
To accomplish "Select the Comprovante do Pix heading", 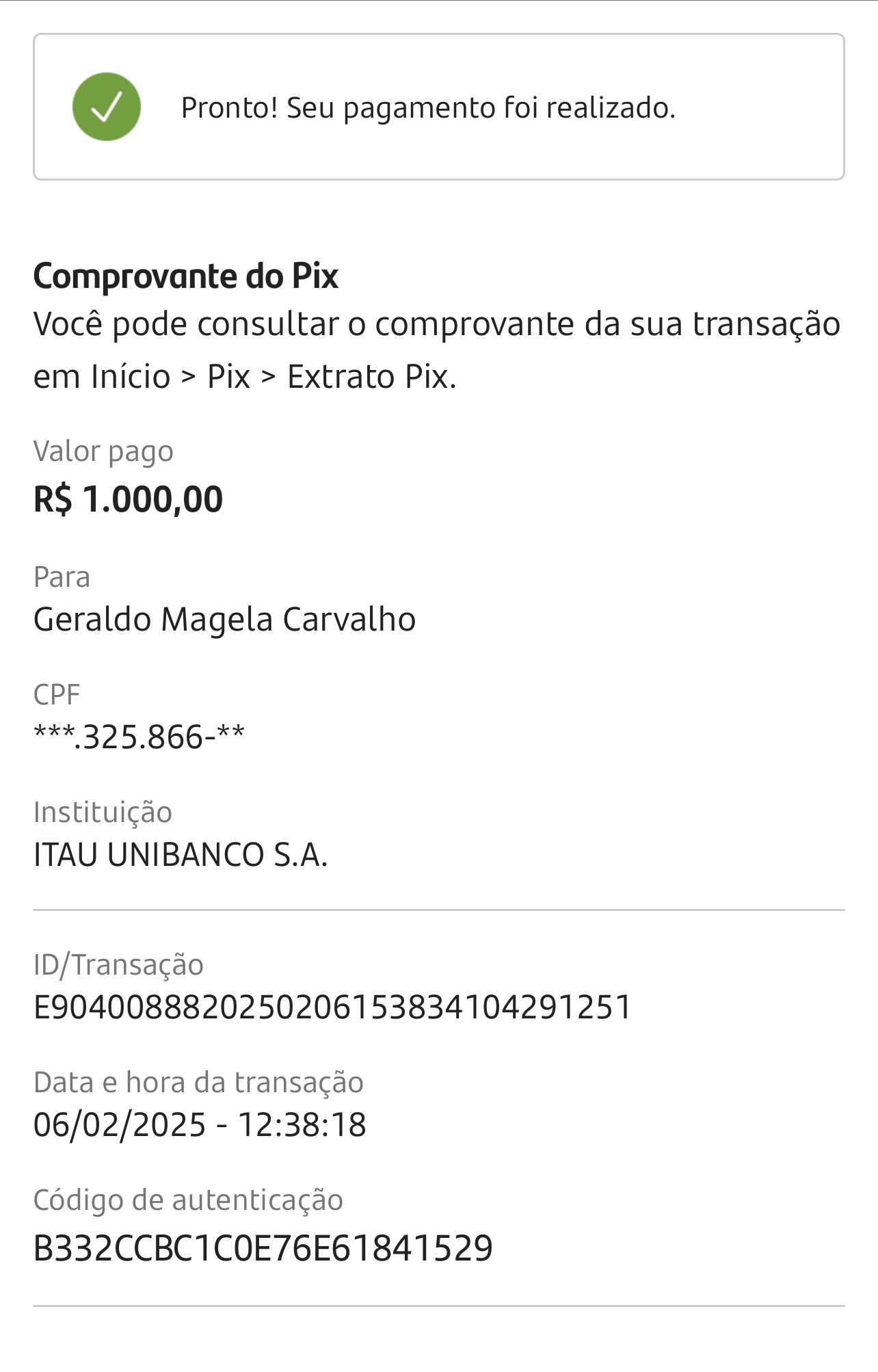I will (x=186, y=276).
